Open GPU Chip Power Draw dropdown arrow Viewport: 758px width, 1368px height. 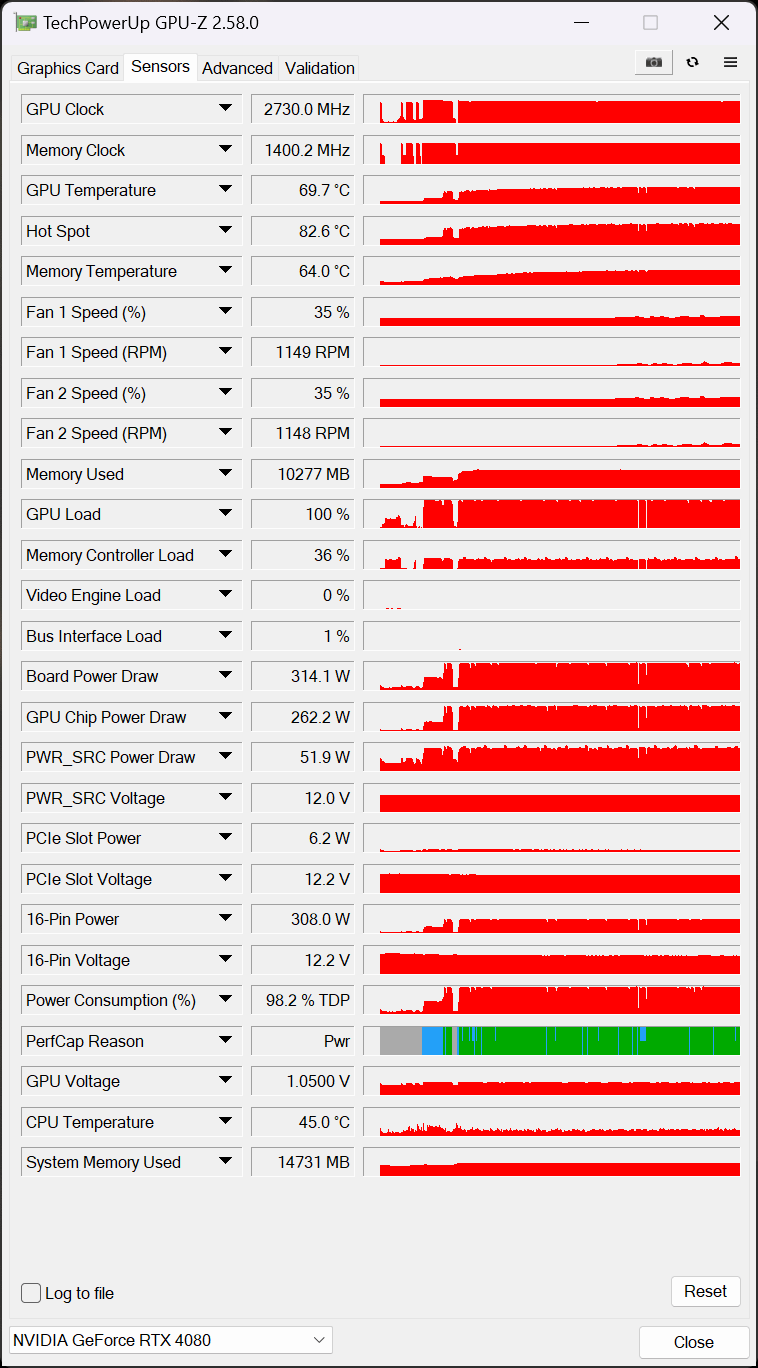[225, 717]
